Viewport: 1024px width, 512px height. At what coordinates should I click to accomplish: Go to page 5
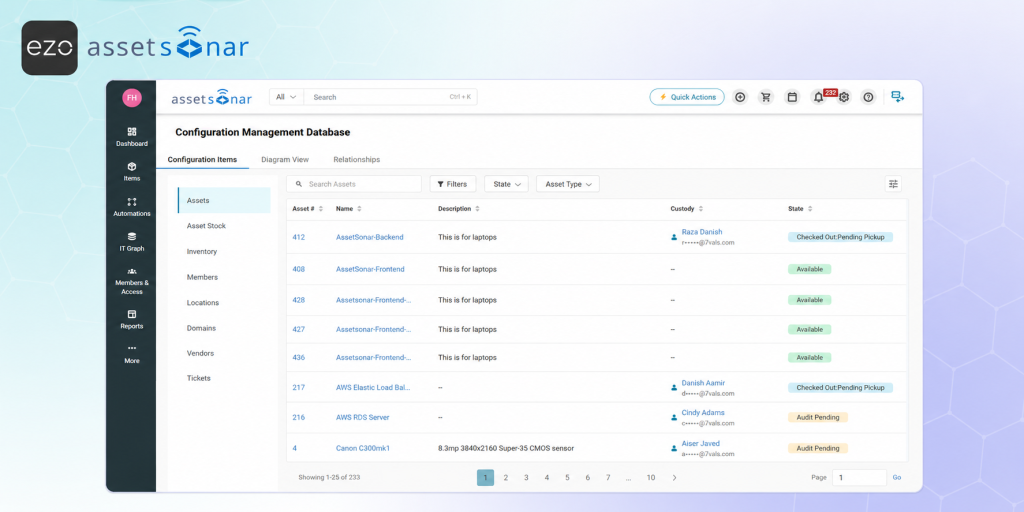567,477
